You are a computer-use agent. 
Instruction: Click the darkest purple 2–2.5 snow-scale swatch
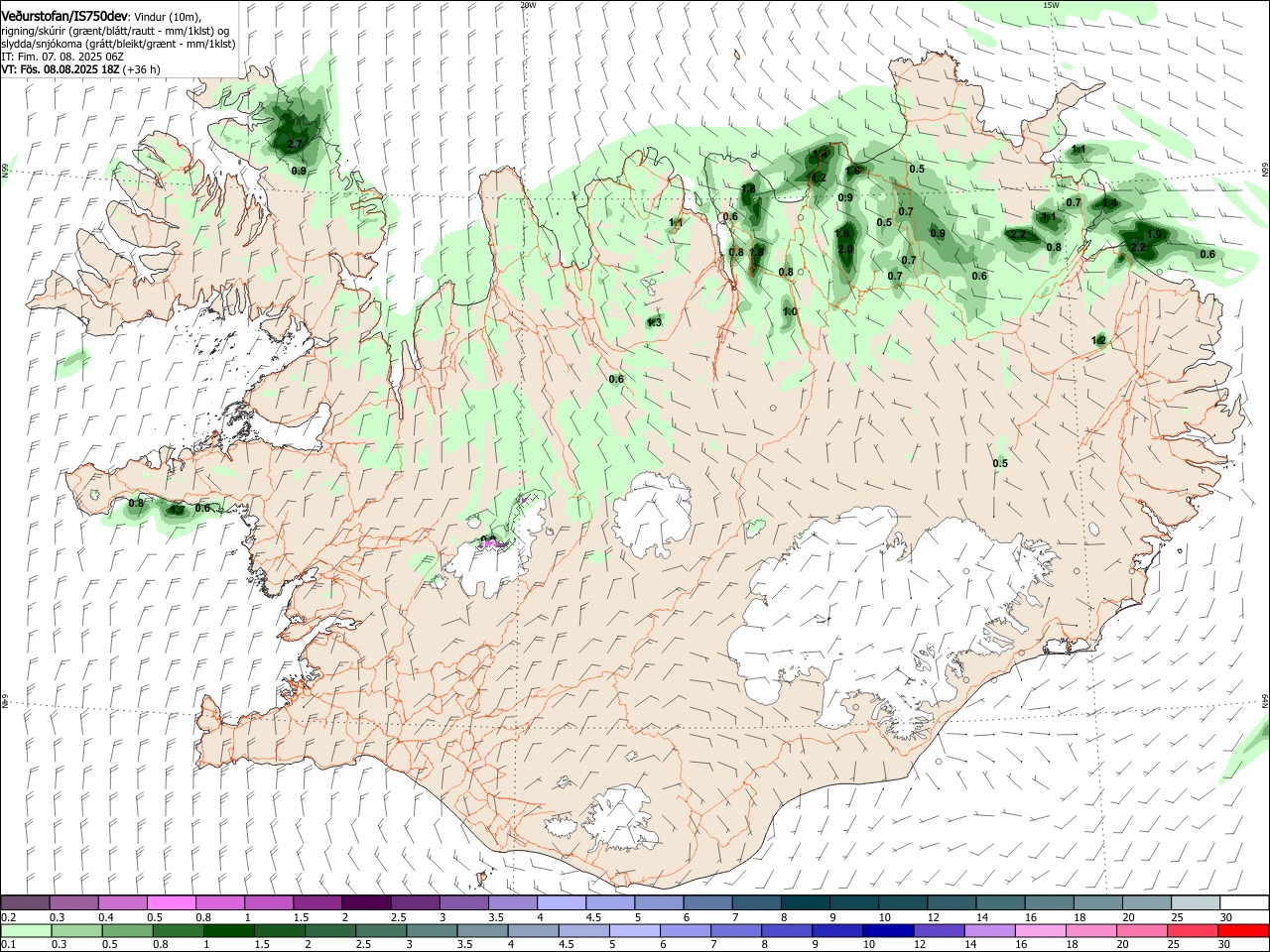tap(366, 903)
